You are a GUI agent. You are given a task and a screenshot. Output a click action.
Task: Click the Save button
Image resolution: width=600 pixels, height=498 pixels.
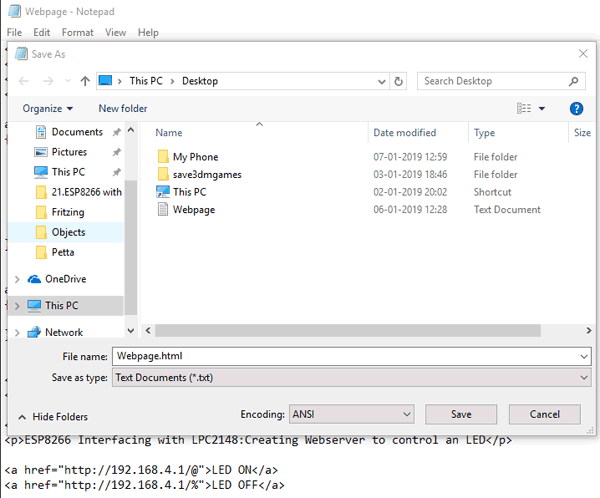tap(461, 414)
